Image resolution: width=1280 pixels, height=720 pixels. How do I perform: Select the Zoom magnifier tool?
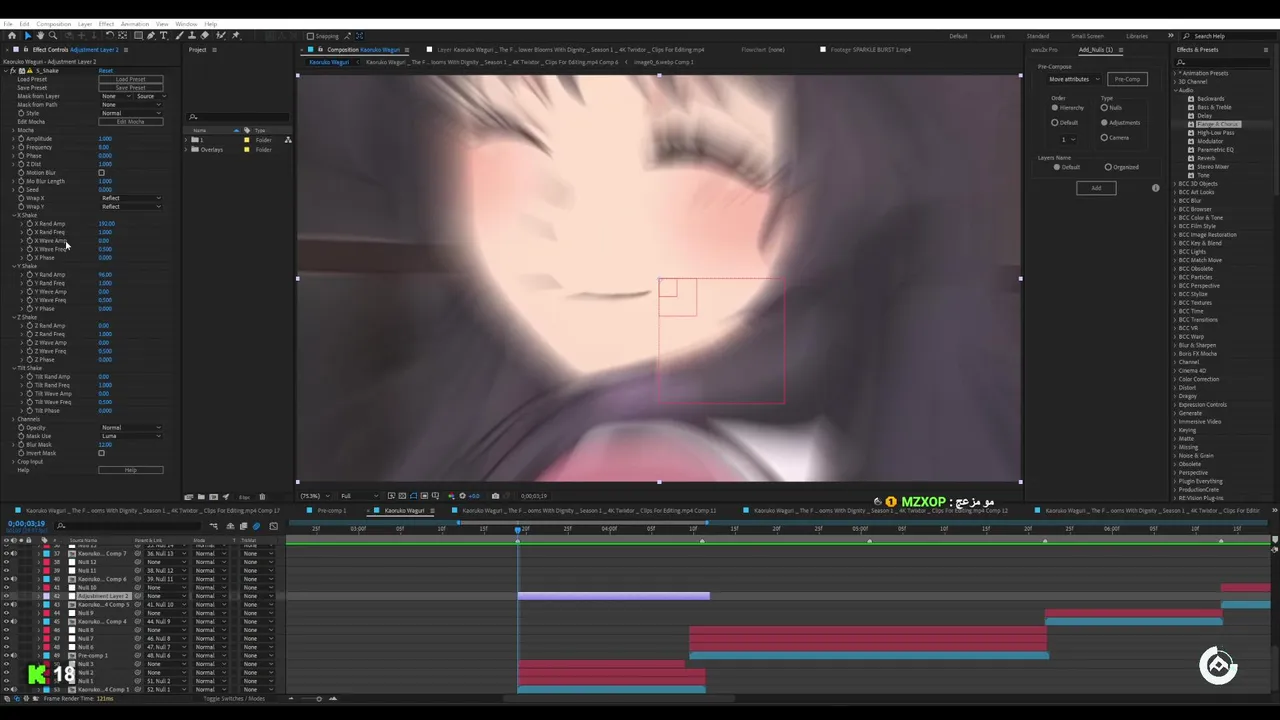(x=53, y=35)
